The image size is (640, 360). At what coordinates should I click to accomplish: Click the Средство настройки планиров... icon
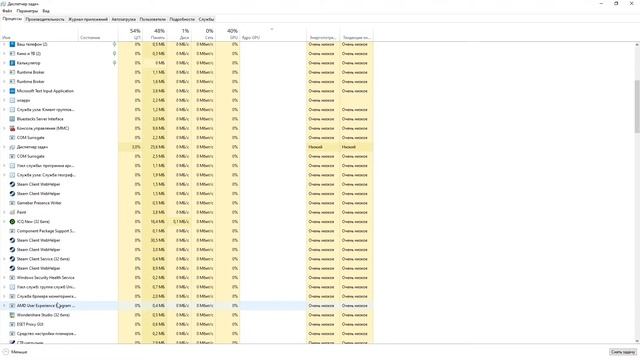pos(12,333)
